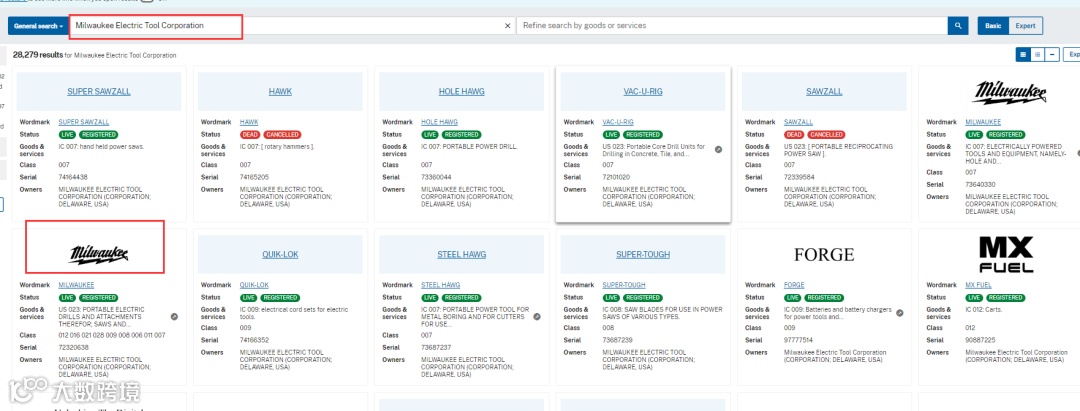Click serial number 74166352 on QUIK-LOK card
The height and width of the screenshot is (411, 1080).
click(x=253, y=340)
